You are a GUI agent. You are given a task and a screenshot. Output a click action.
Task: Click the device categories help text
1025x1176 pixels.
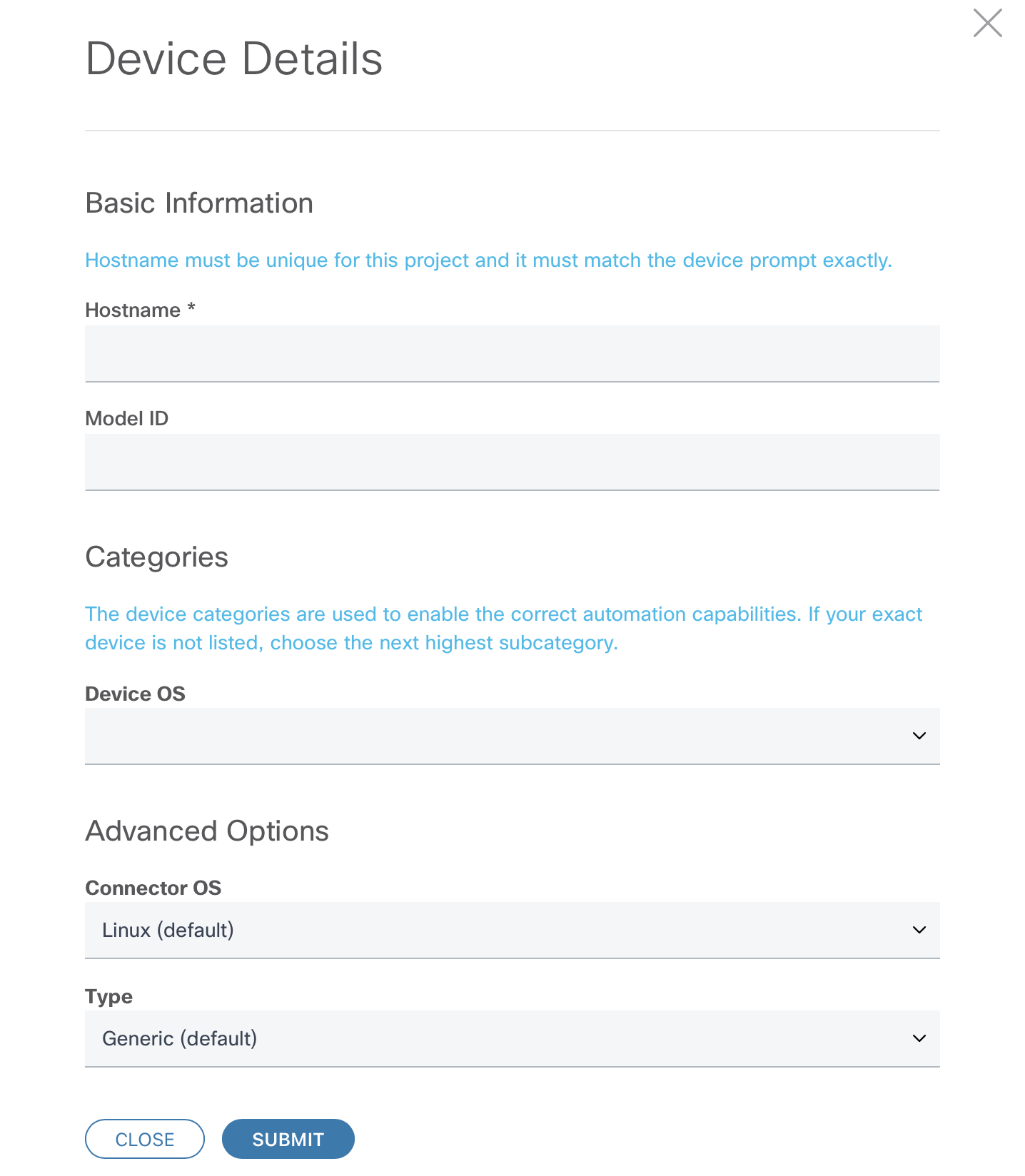503,629
